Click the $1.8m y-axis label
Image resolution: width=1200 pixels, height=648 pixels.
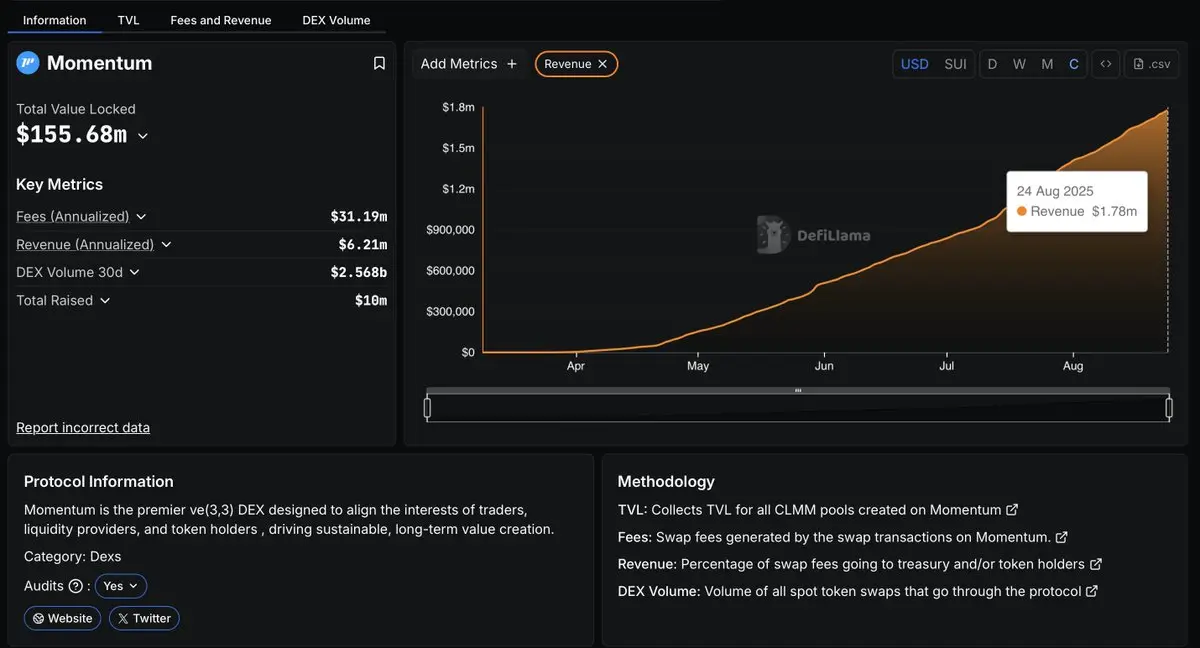458,107
